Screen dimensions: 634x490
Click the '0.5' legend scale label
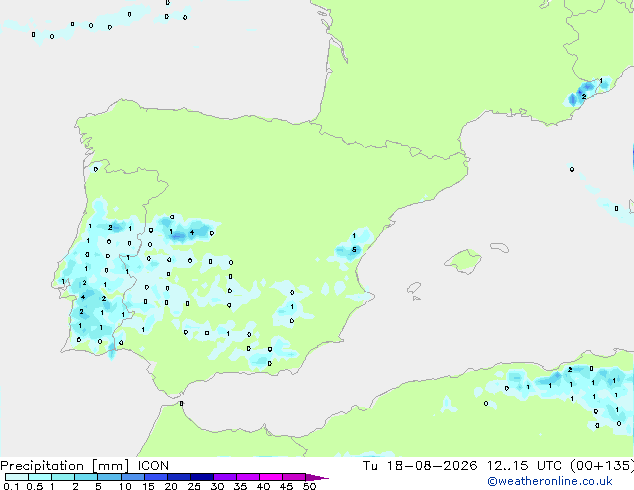(x=34, y=486)
